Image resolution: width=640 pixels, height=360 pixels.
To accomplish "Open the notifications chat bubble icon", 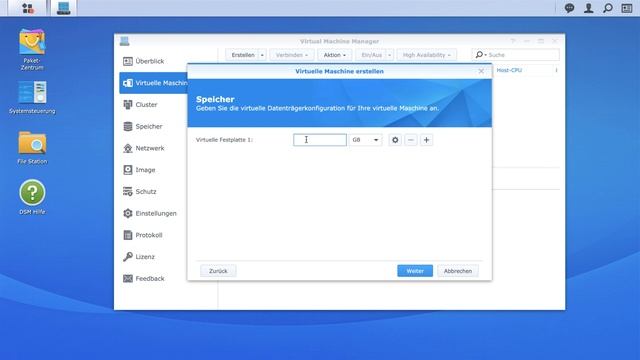I will pos(569,8).
